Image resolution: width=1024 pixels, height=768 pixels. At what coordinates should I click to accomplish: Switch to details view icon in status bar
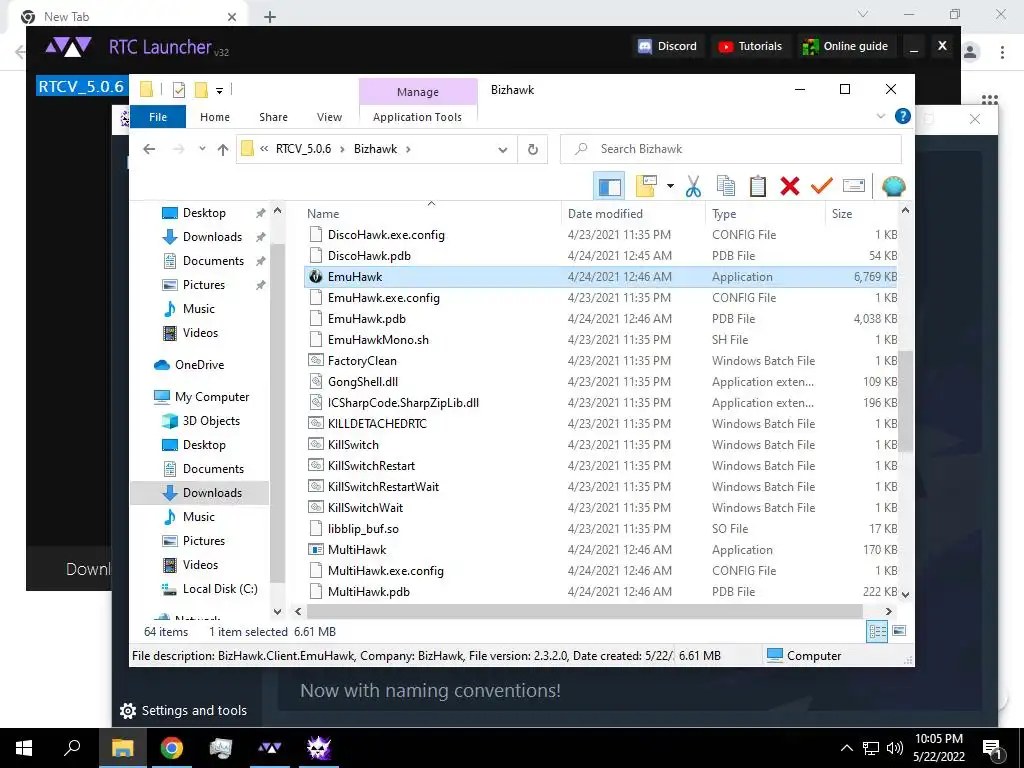pyautogui.click(x=877, y=632)
